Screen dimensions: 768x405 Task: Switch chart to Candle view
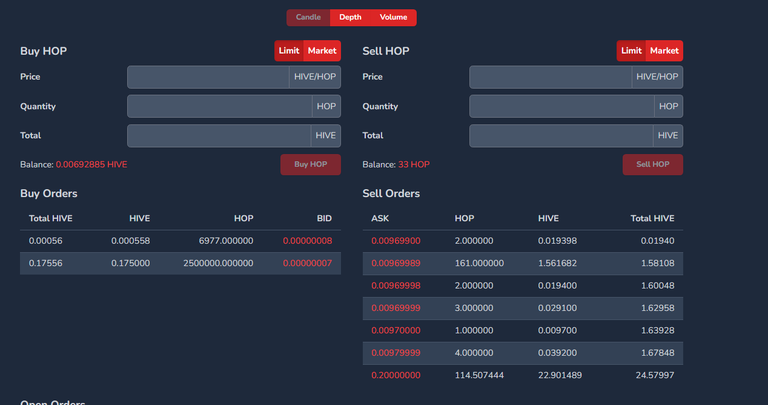pos(308,17)
